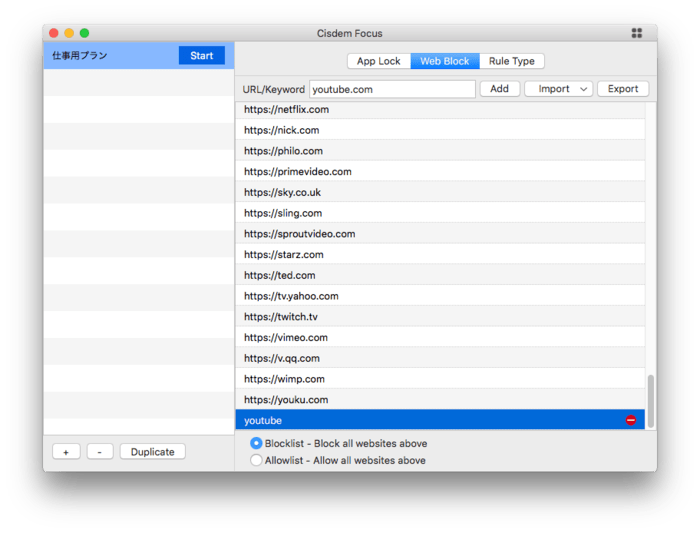The width and height of the screenshot is (700, 533).
Task: Select https://v.qq.com row
Action: pos(440,358)
